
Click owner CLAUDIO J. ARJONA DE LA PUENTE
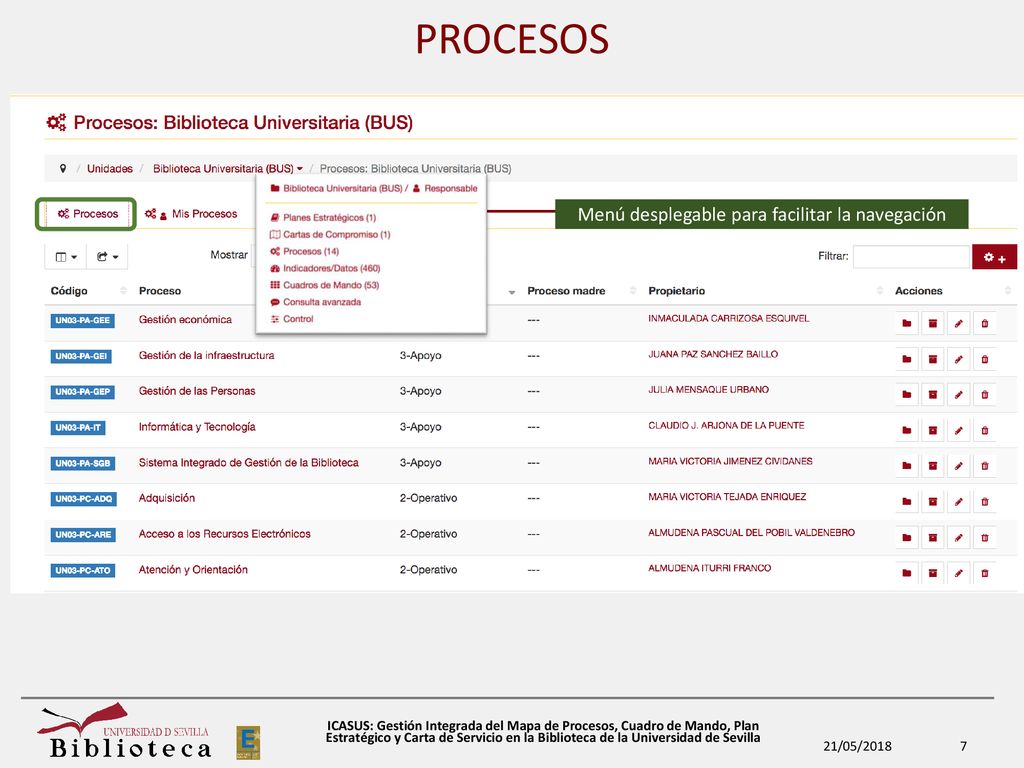[x=726, y=425]
